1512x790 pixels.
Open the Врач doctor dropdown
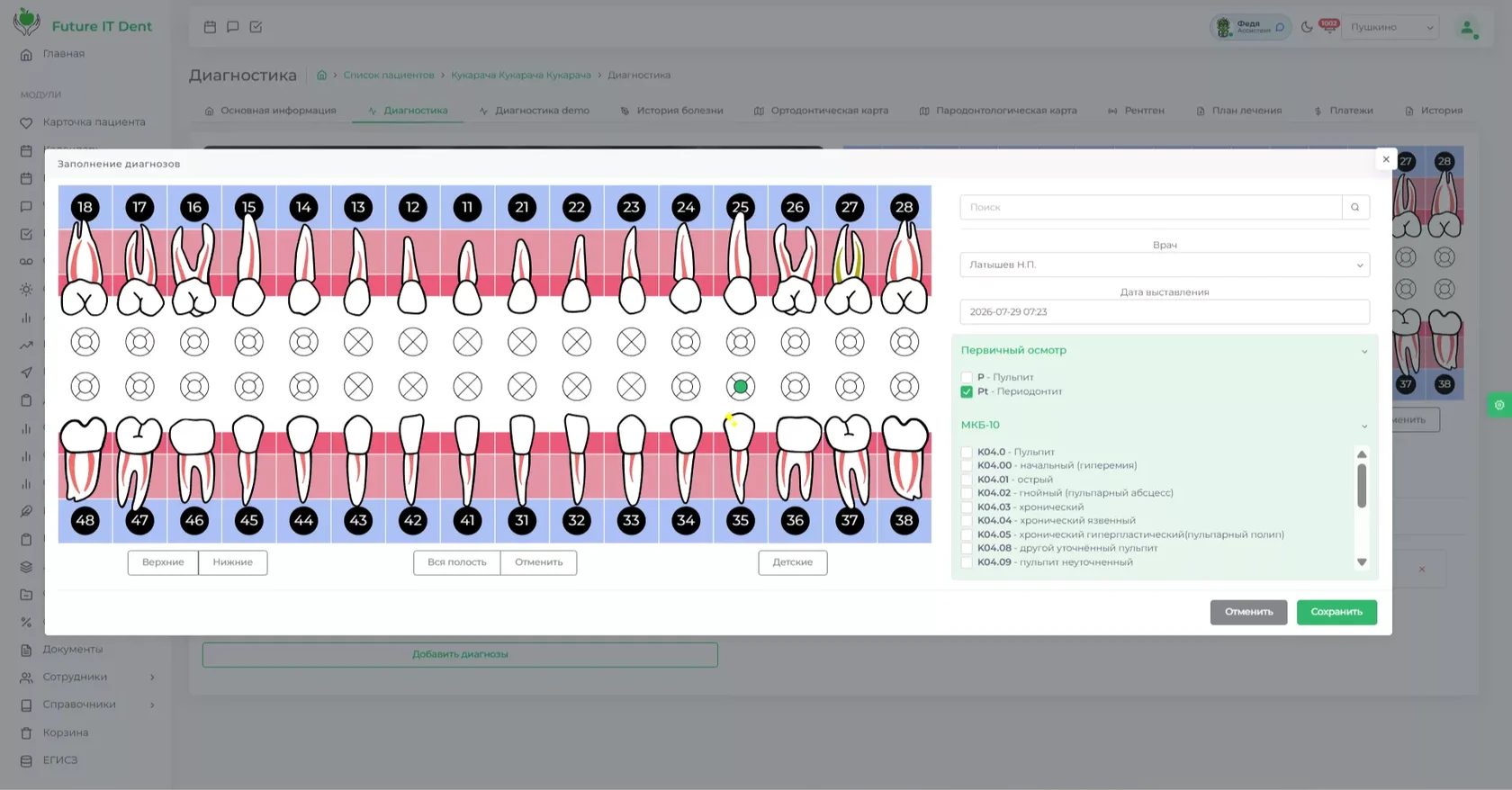(1165, 265)
